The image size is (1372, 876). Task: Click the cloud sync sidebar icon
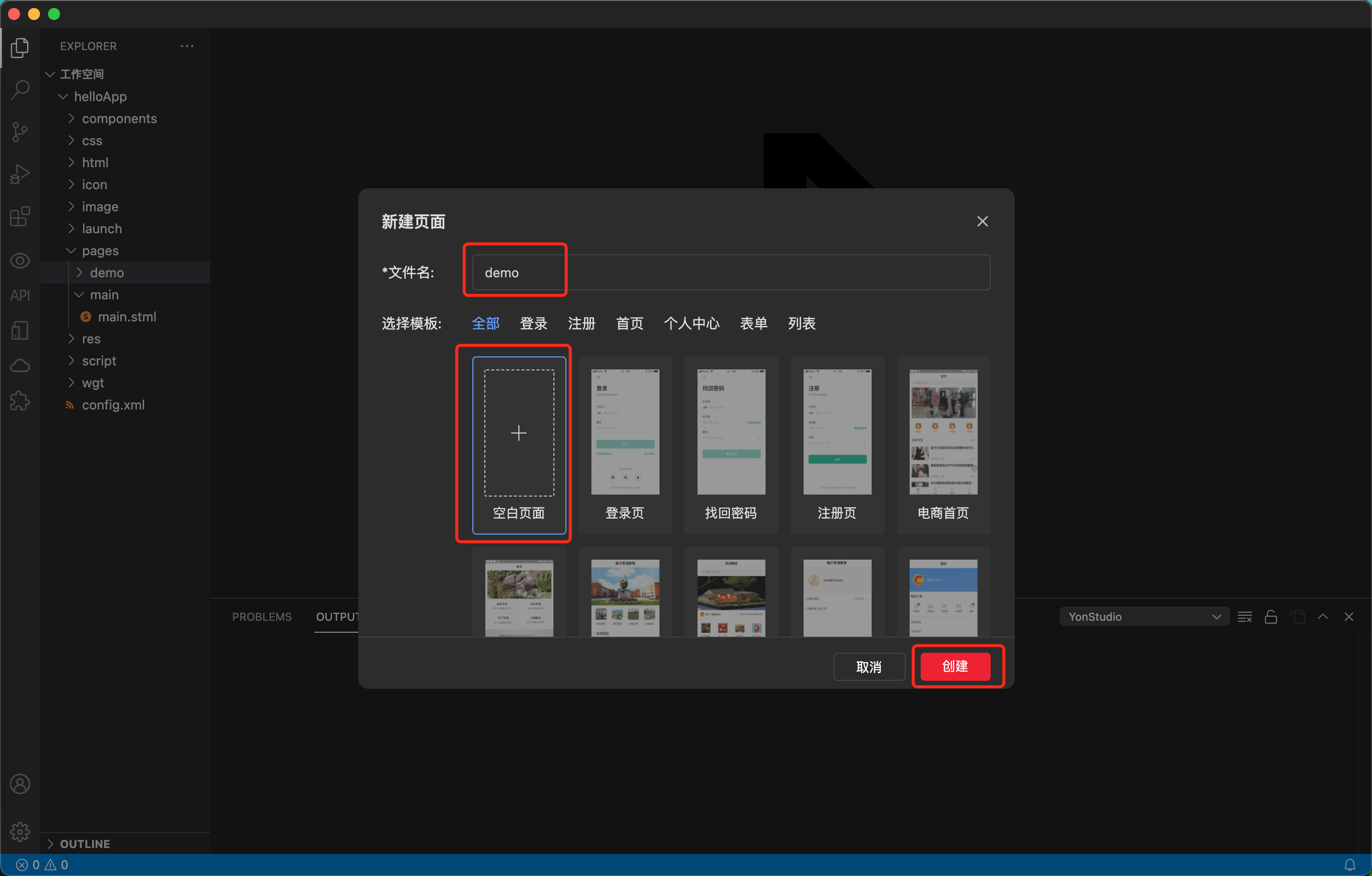[x=21, y=365]
